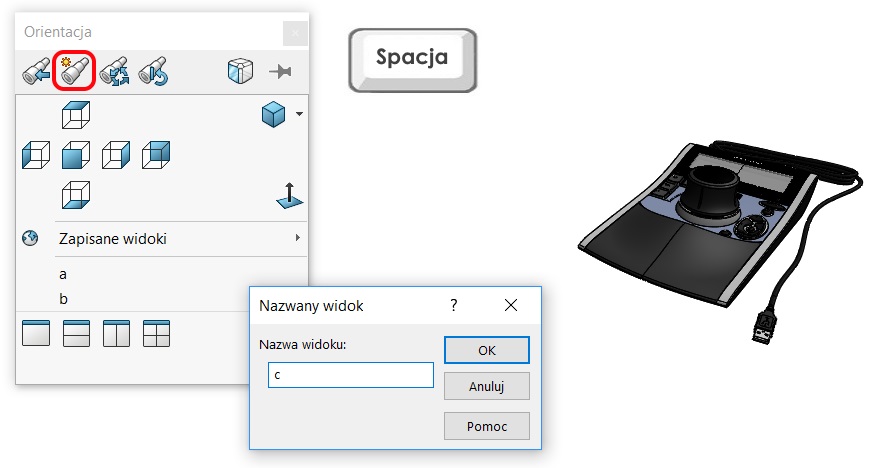Select the Top view cube

(x=76, y=115)
